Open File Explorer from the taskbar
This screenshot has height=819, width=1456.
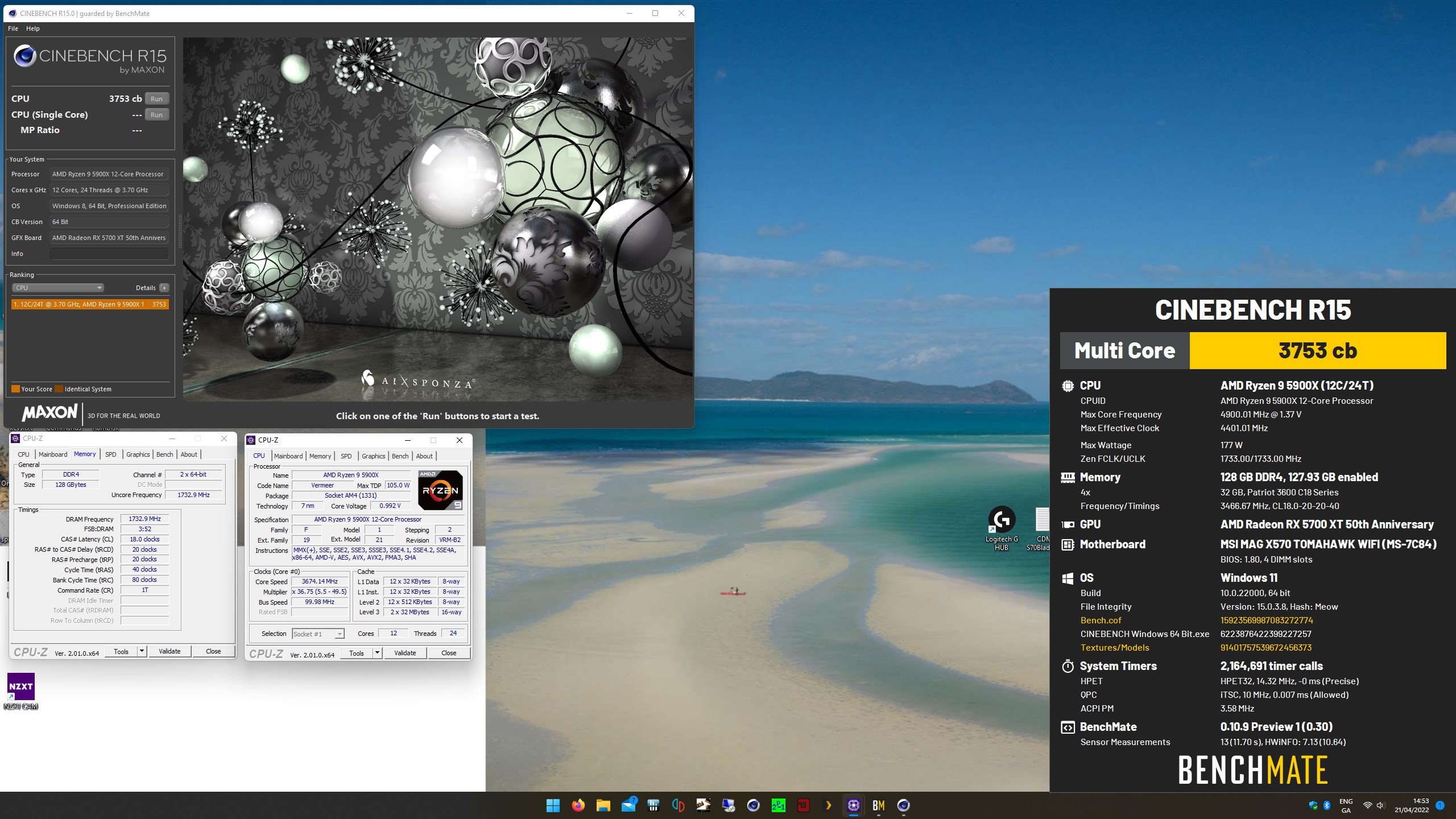pyautogui.click(x=603, y=805)
